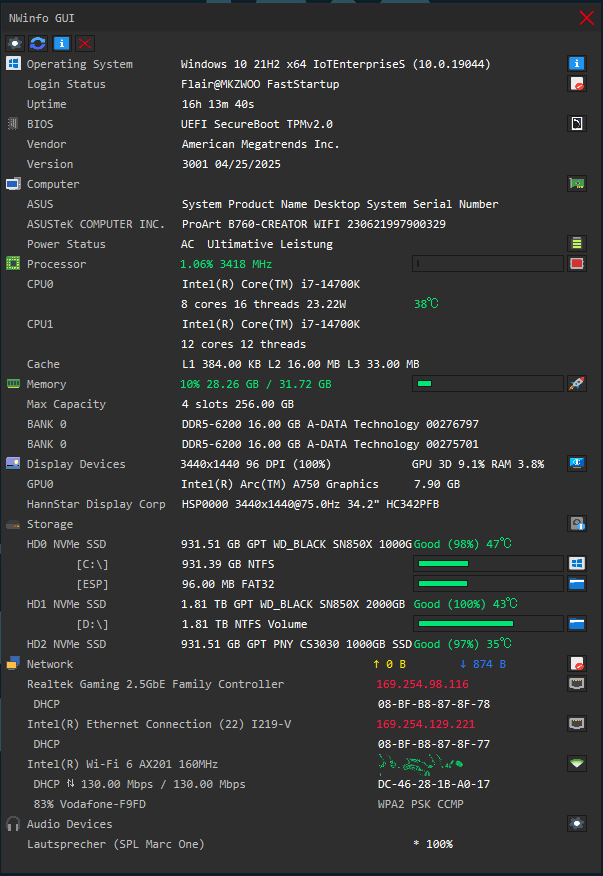The height and width of the screenshot is (876, 603).
Task: Click the drive icon beside the Storage label
Action: (x=13, y=525)
